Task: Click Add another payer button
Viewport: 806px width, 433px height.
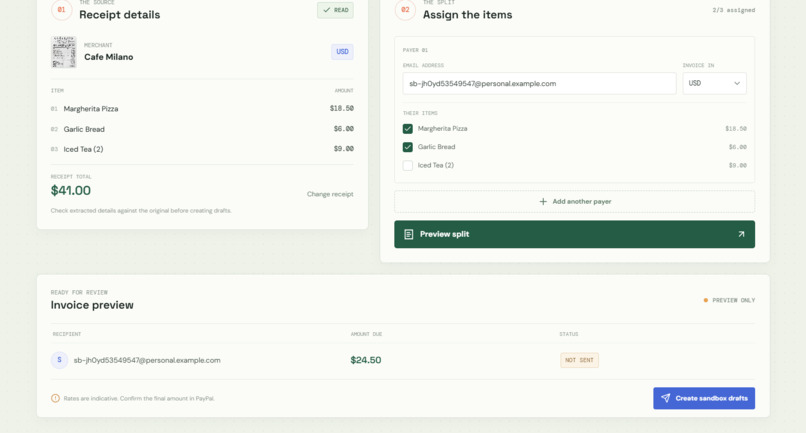Action: tap(575, 202)
